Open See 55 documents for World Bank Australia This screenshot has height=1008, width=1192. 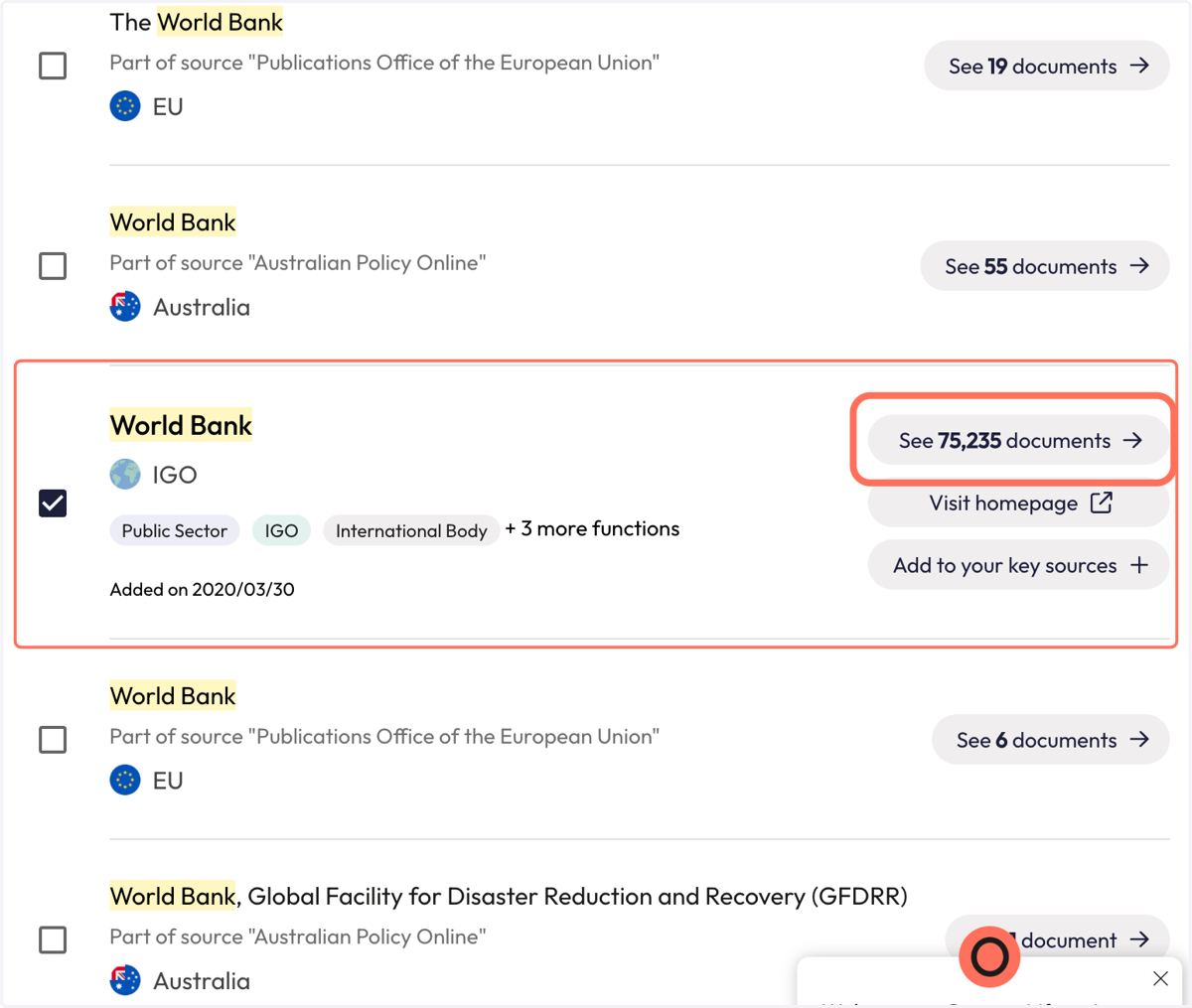tap(1045, 266)
